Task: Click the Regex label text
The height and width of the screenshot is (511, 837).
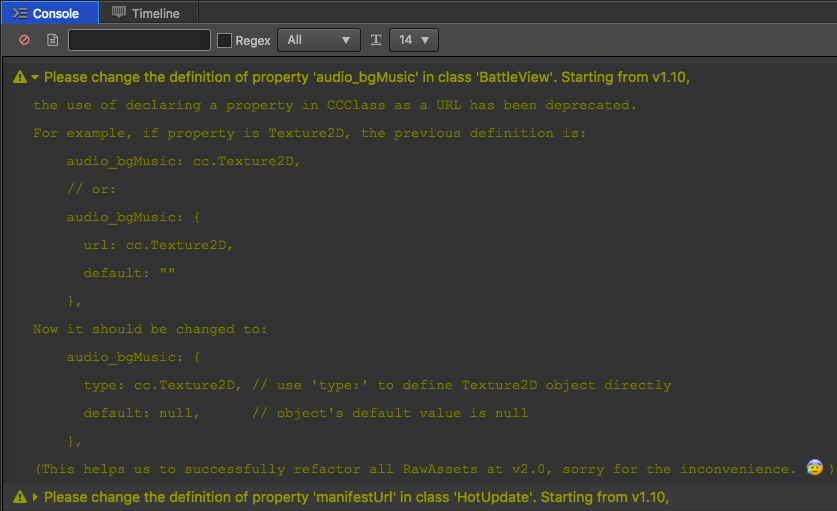Action: (x=253, y=40)
